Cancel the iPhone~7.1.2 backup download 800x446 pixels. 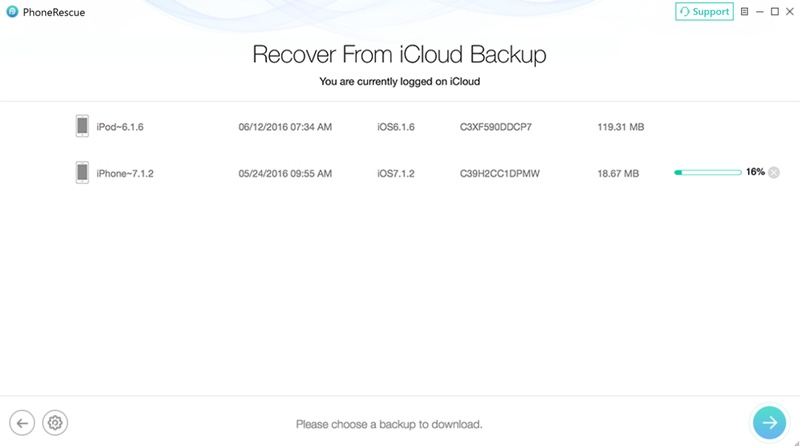(774, 172)
